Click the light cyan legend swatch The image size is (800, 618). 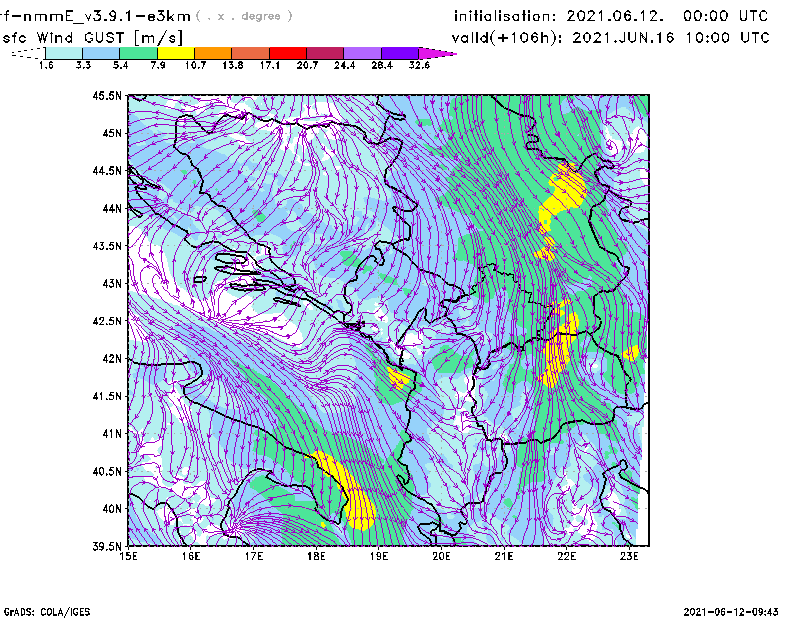[64, 53]
